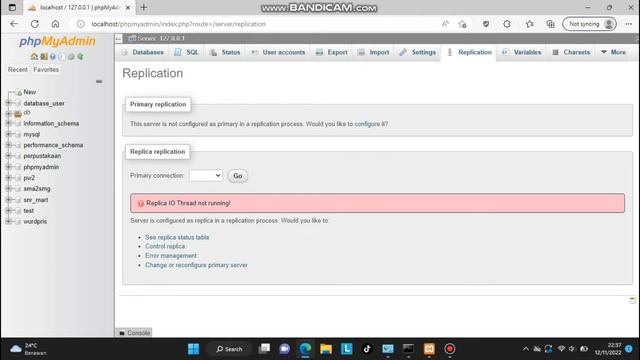Expand performance_schema tree node

coord(8,145)
